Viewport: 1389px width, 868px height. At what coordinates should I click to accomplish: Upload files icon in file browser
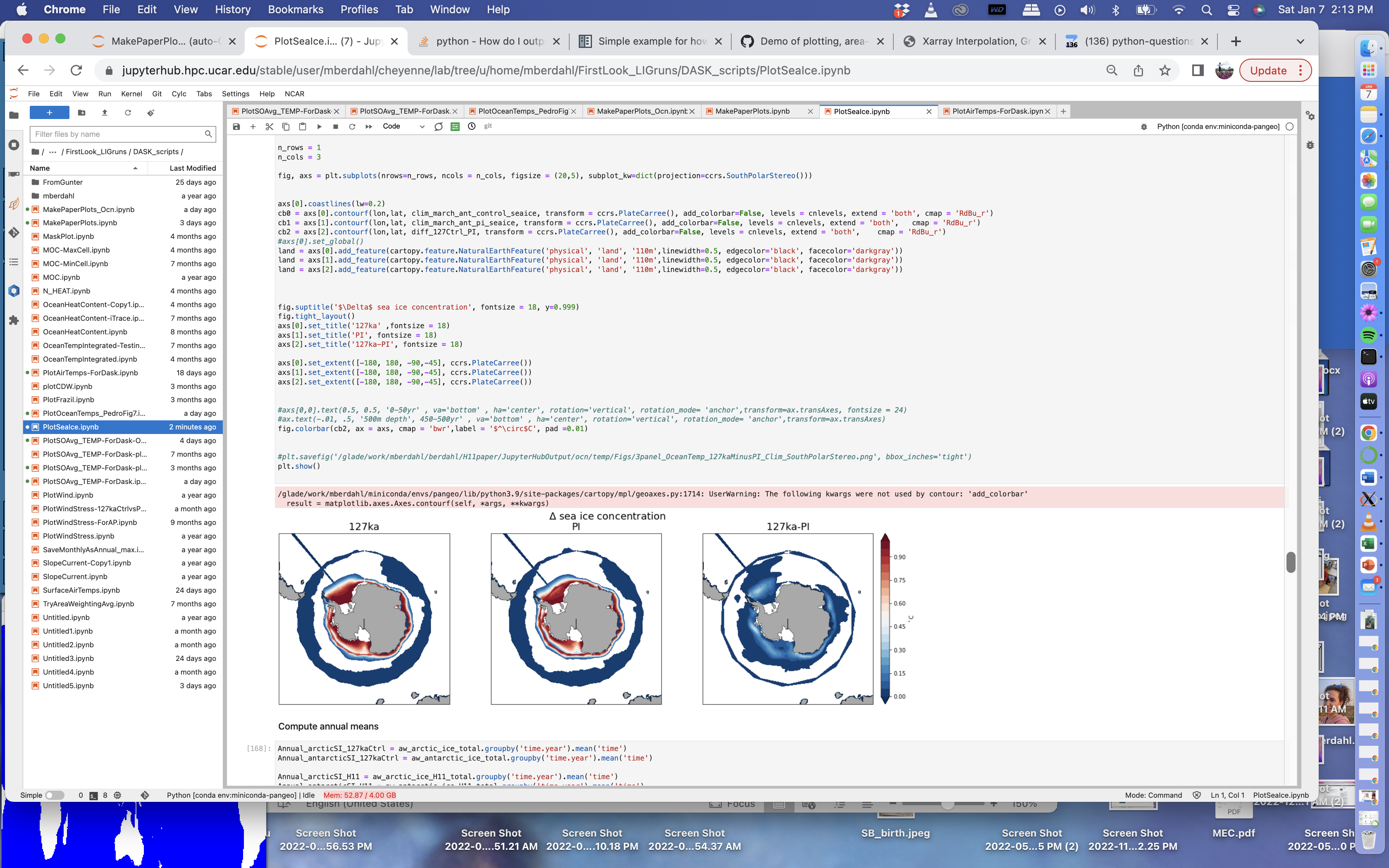click(105, 112)
